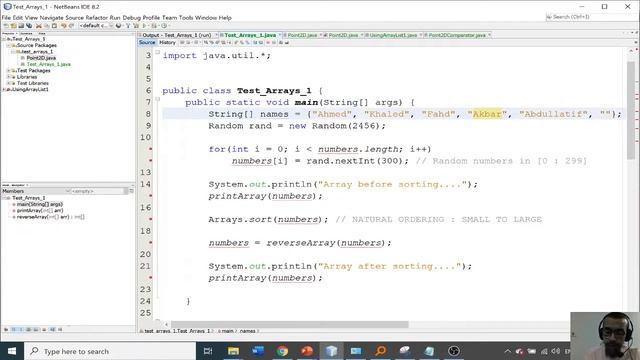Collapse the Test_Arrays_1 project node
Screen dimensions: 640x360
4,39
